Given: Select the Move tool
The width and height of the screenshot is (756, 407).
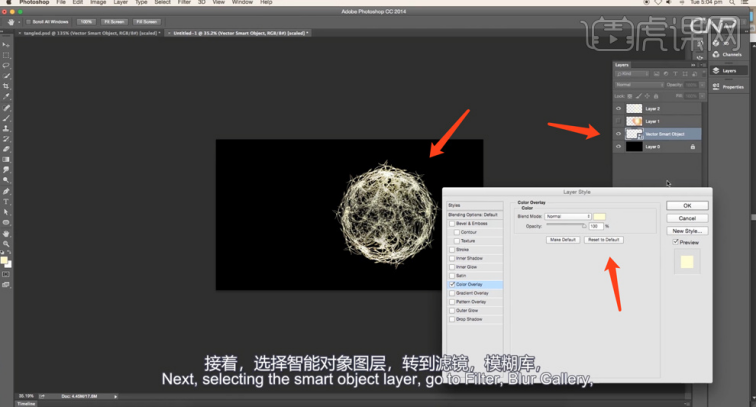Looking at the screenshot, I should pyautogui.click(x=6, y=45).
